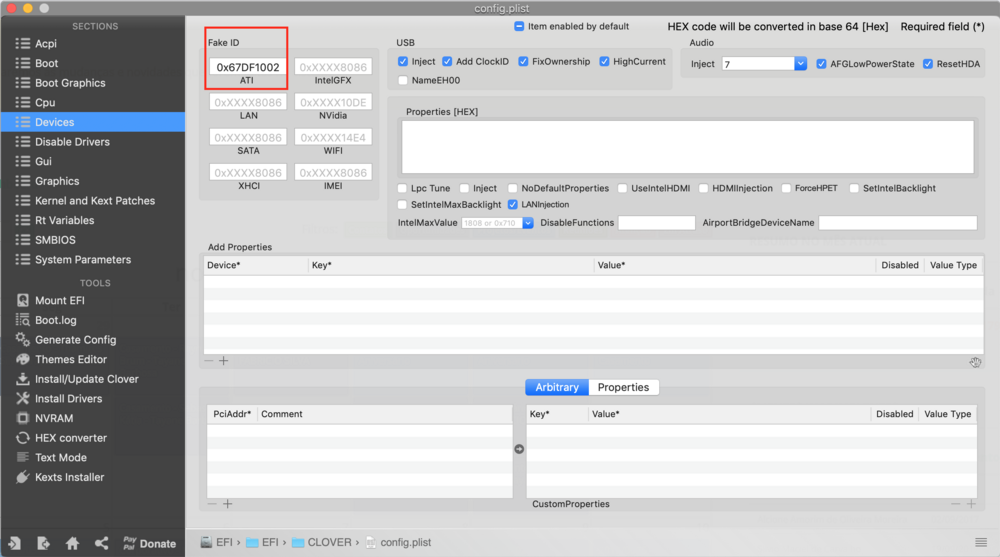Viewport: 1000px width, 557px height.
Task: Launch the Themes Editor tool
Action: (x=70, y=359)
